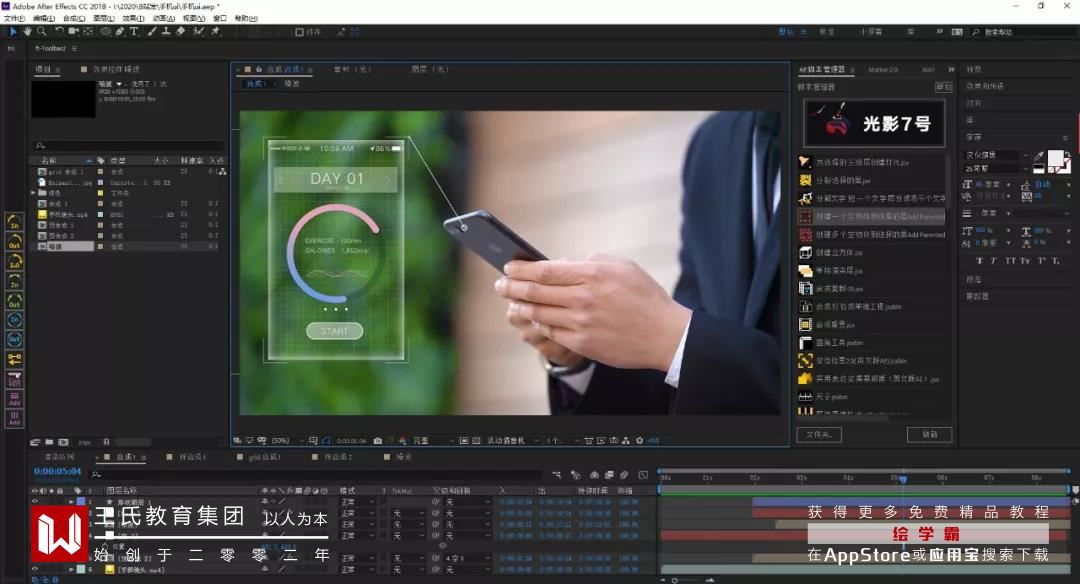Open the 合成 (Composition) menu
Image resolution: width=1080 pixels, height=584 pixels.
coord(74,19)
